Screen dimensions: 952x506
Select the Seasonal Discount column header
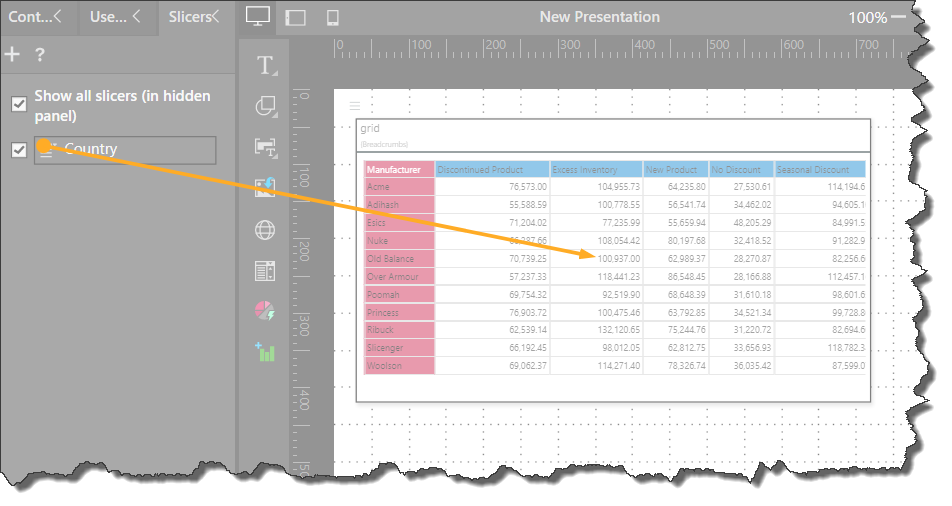[x=820, y=169]
